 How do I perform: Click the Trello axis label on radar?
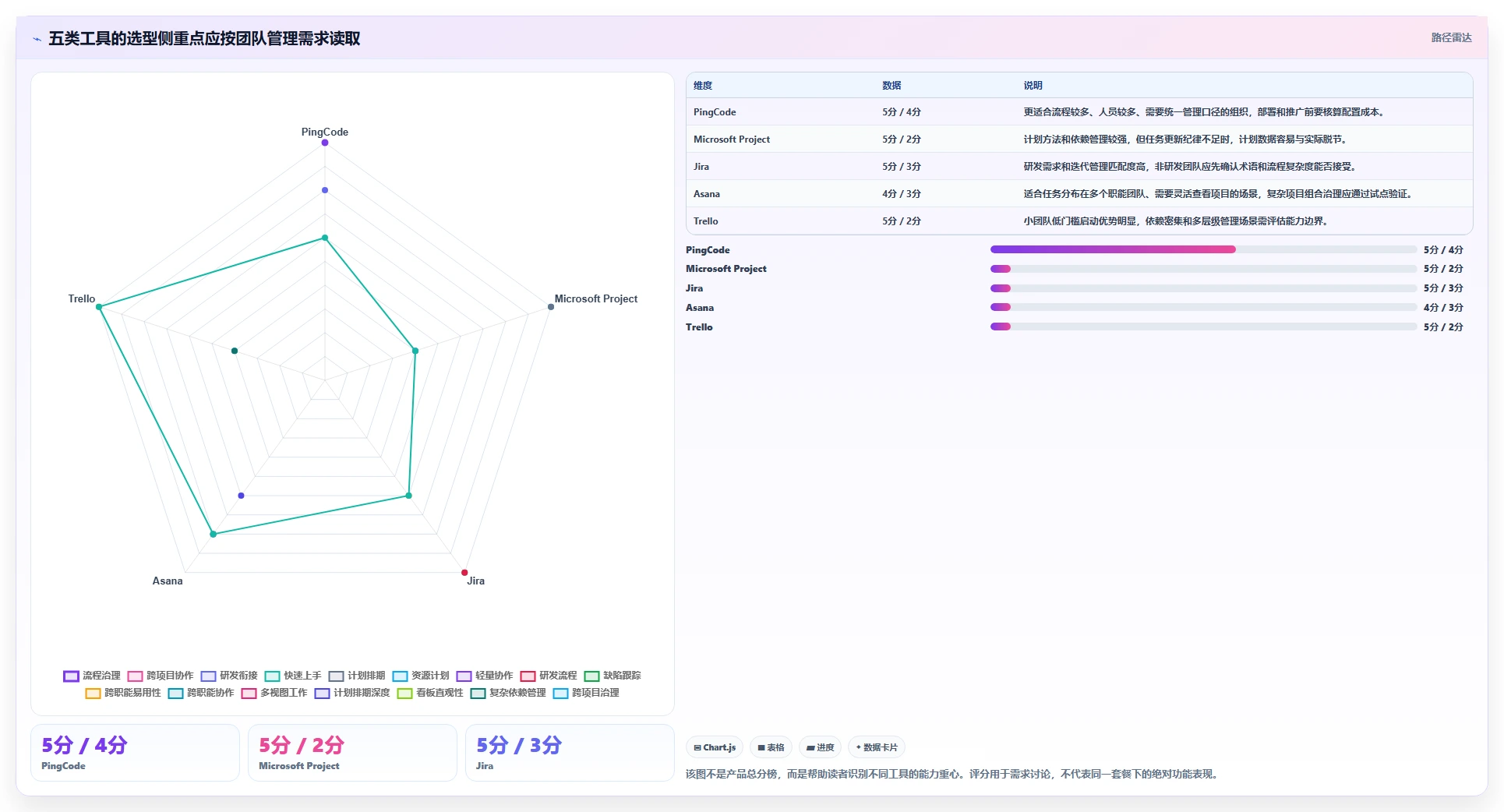[82, 299]
